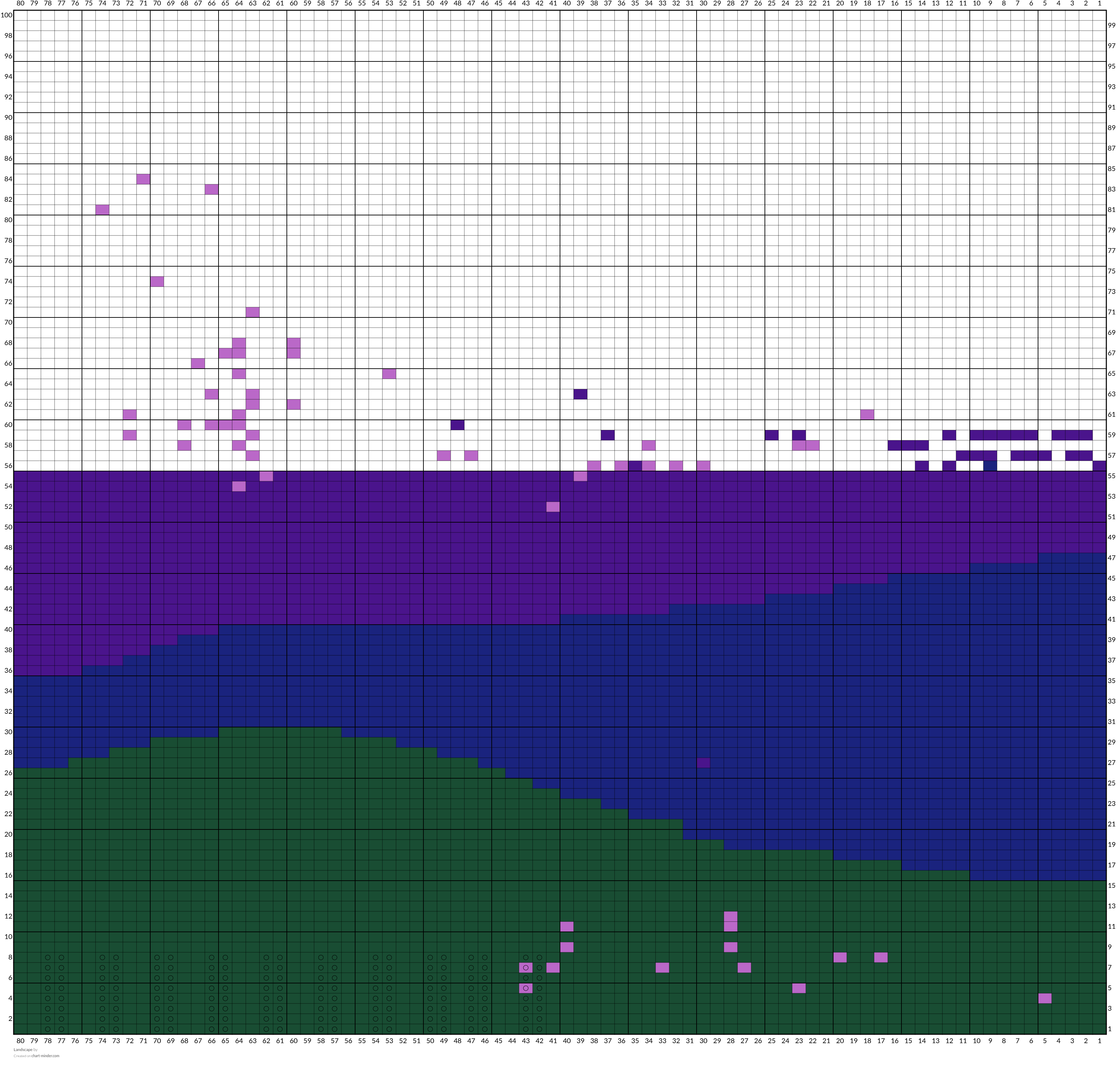Click the pink circle stitch in row 7
This screenshot has height=1066, width=1120.
[526, 967]
